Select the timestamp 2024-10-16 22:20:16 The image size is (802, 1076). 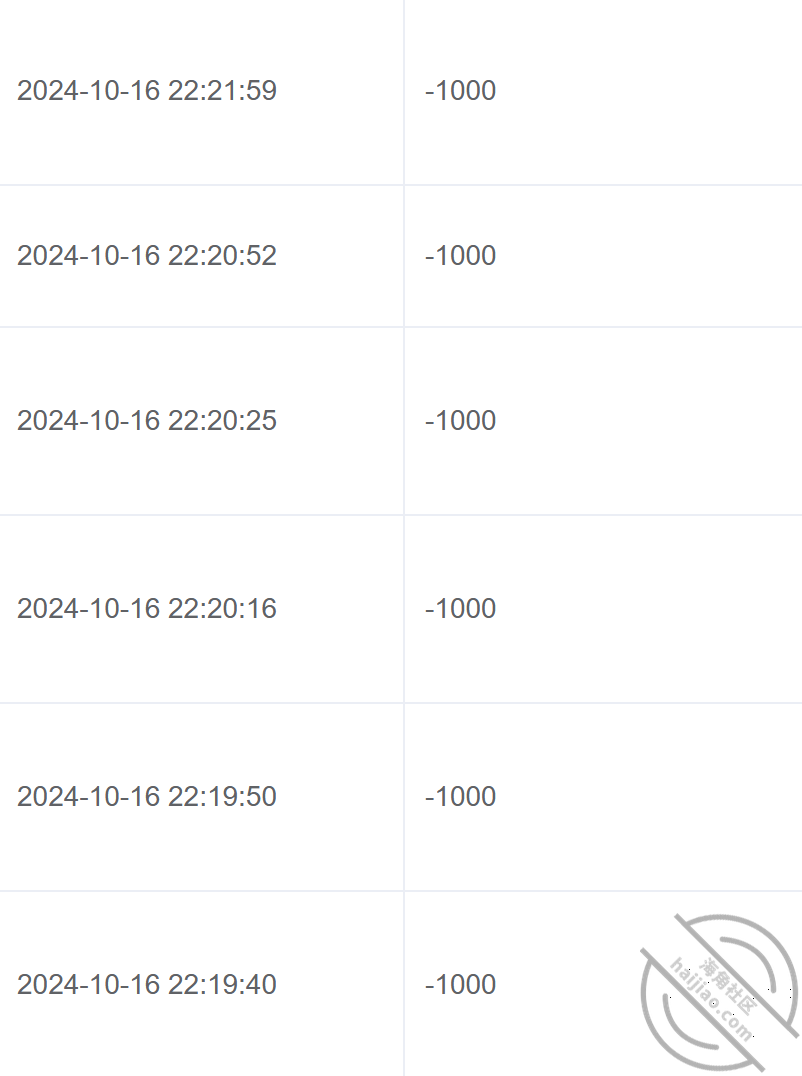(147, 609)
